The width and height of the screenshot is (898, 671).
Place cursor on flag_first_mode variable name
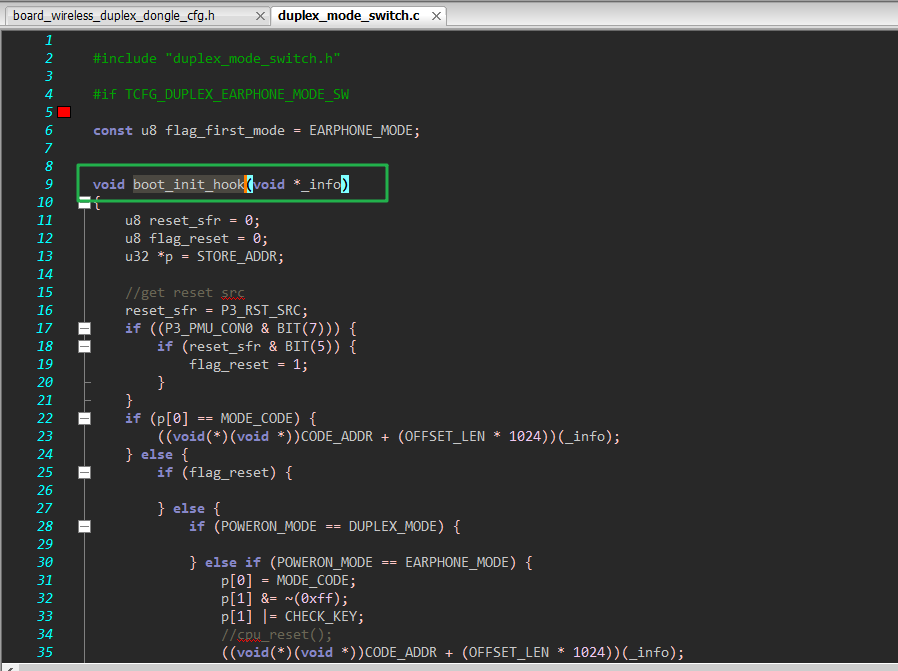(x=225, y=131)
